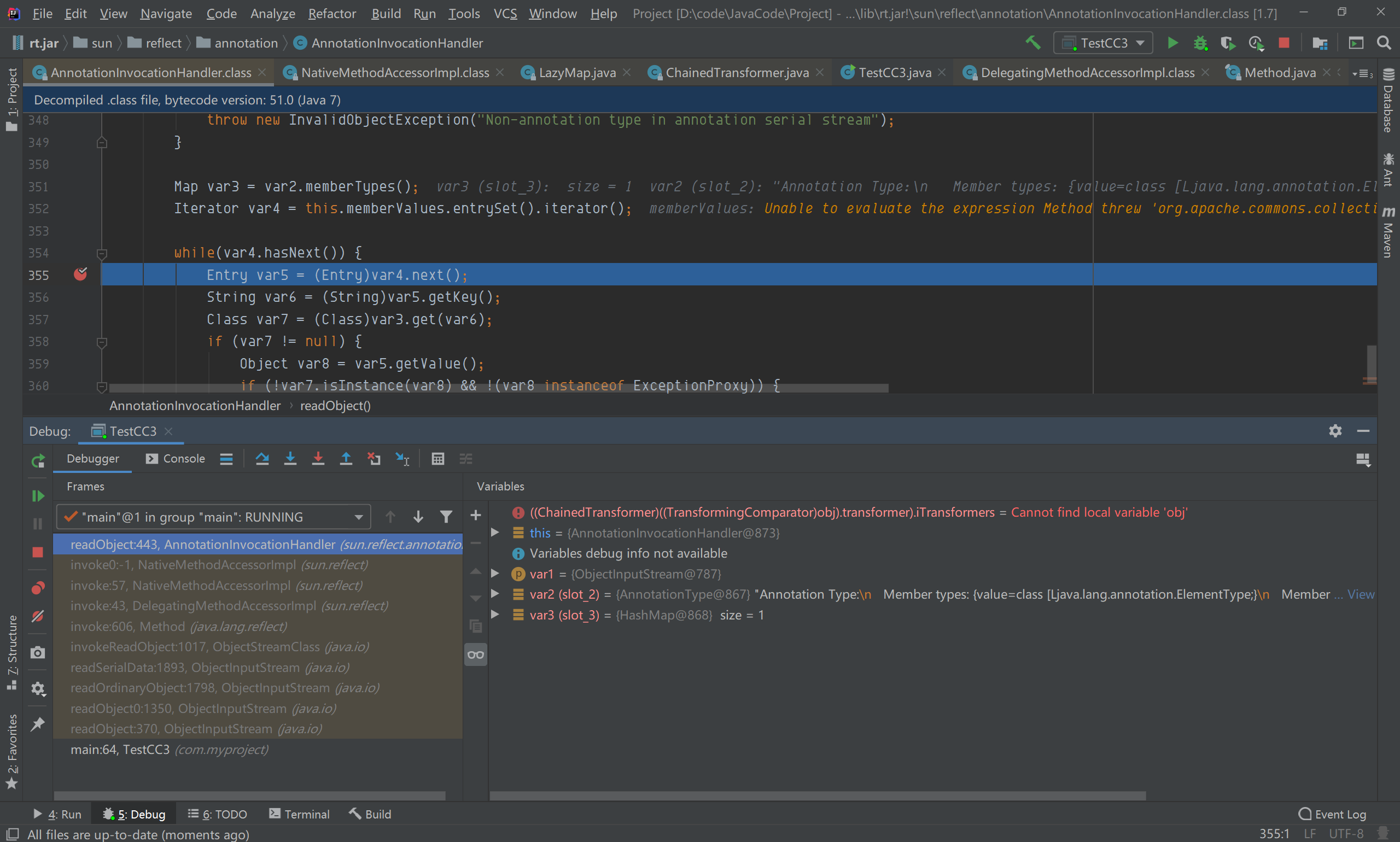Click Resume Program in debug sidebar

pos(37,495)
